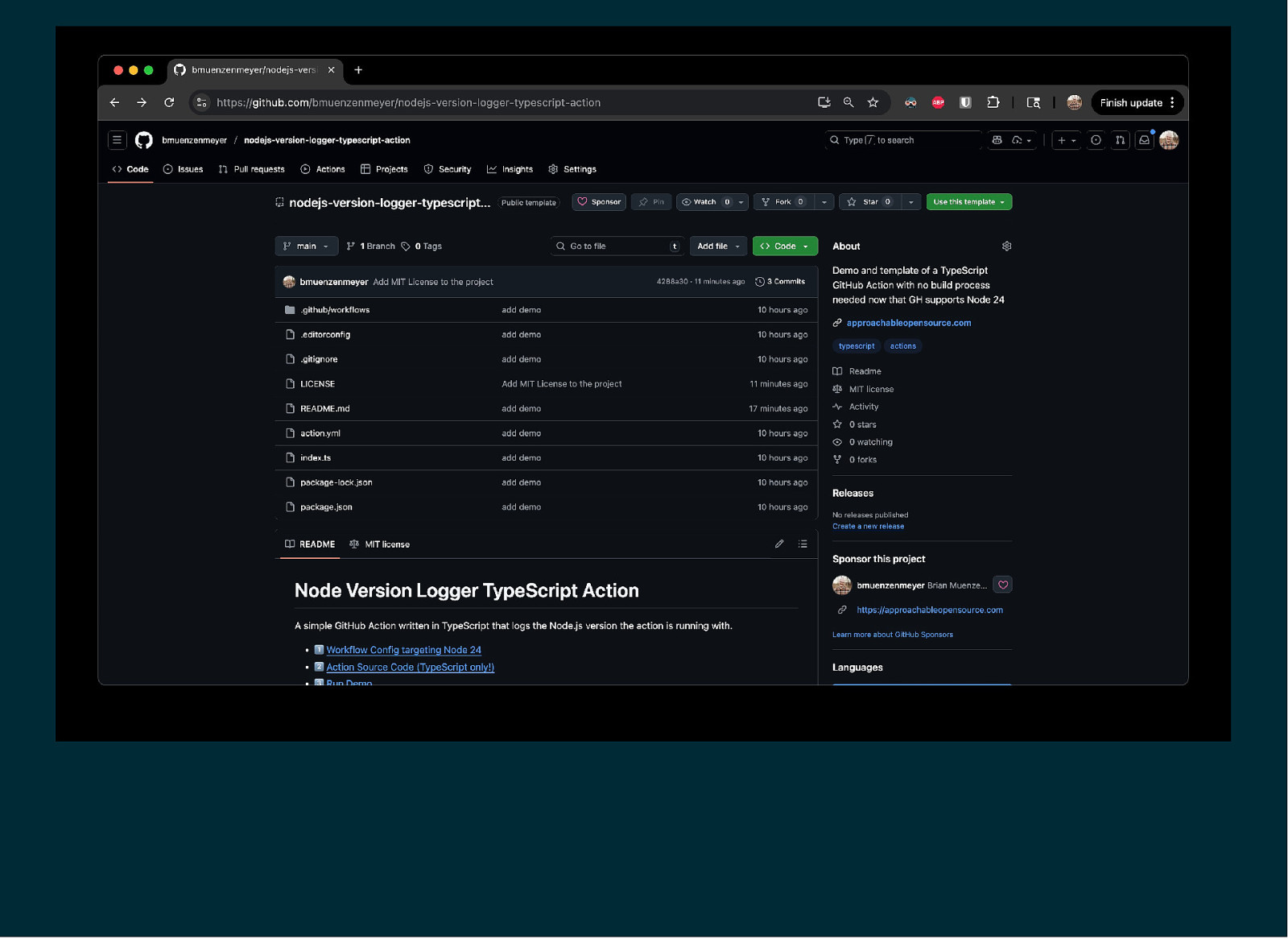Open pull requests icon in header

click(x=1120, y=140)
